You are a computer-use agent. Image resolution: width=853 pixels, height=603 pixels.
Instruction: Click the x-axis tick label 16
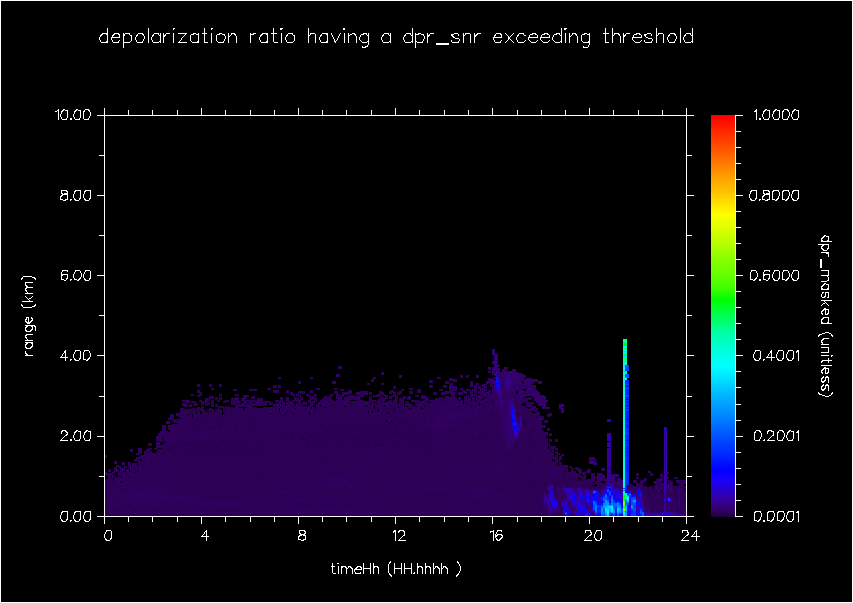click(496, 536)
